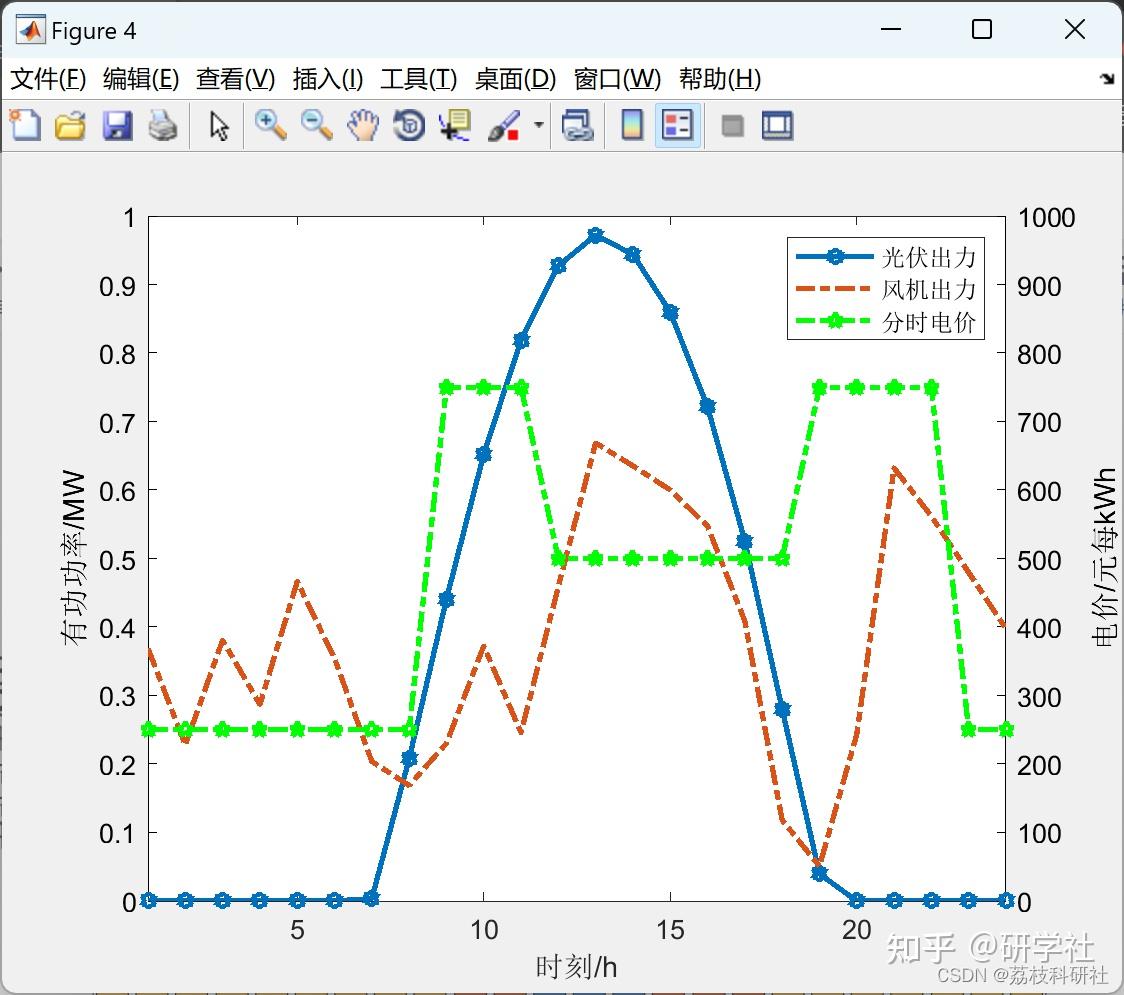1124x995 pixels.
Task: Activate the Zoom Out magnifier tool
Action: (x=316, y=125)
